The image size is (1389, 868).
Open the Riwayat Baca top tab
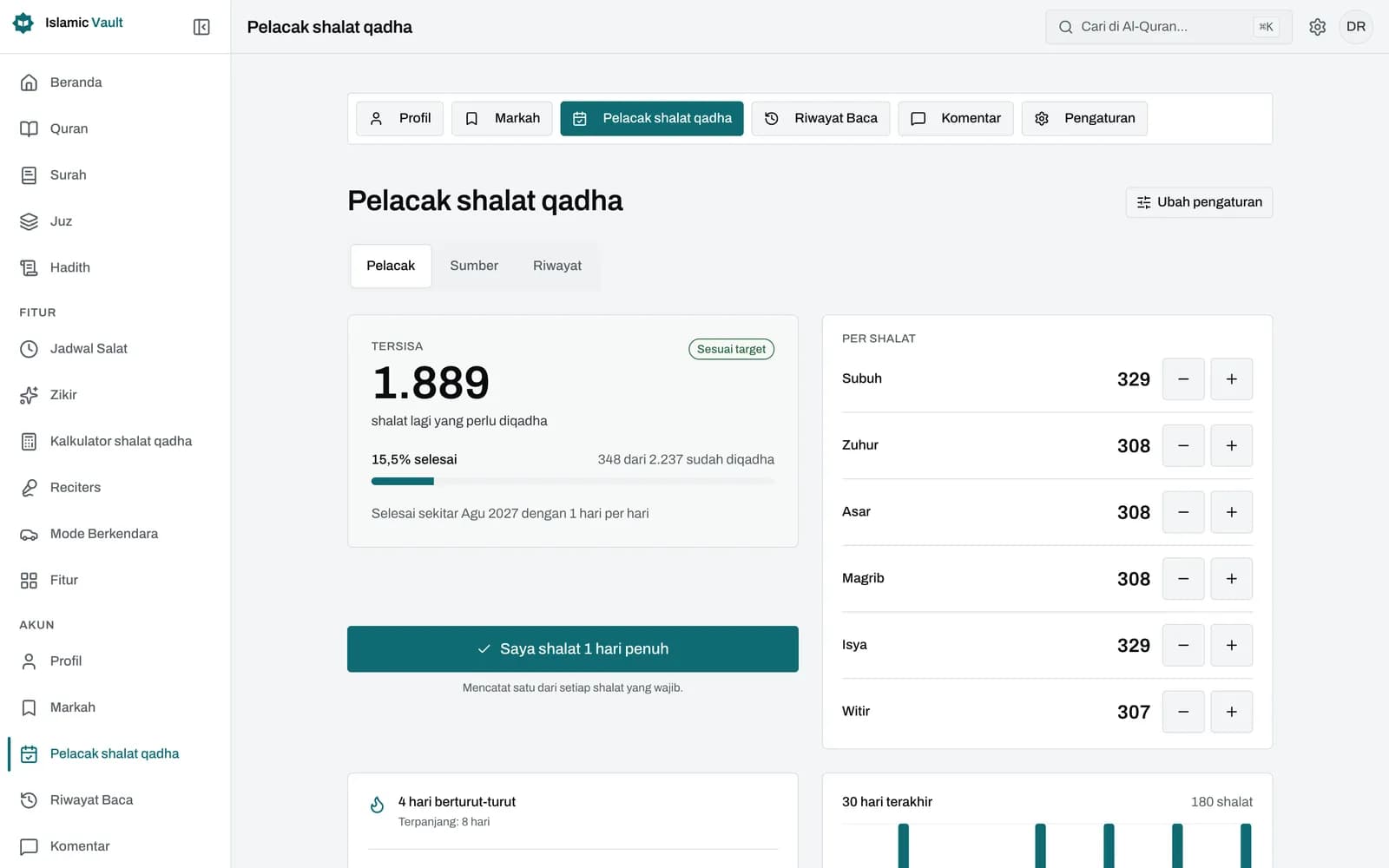coord(820,118)
